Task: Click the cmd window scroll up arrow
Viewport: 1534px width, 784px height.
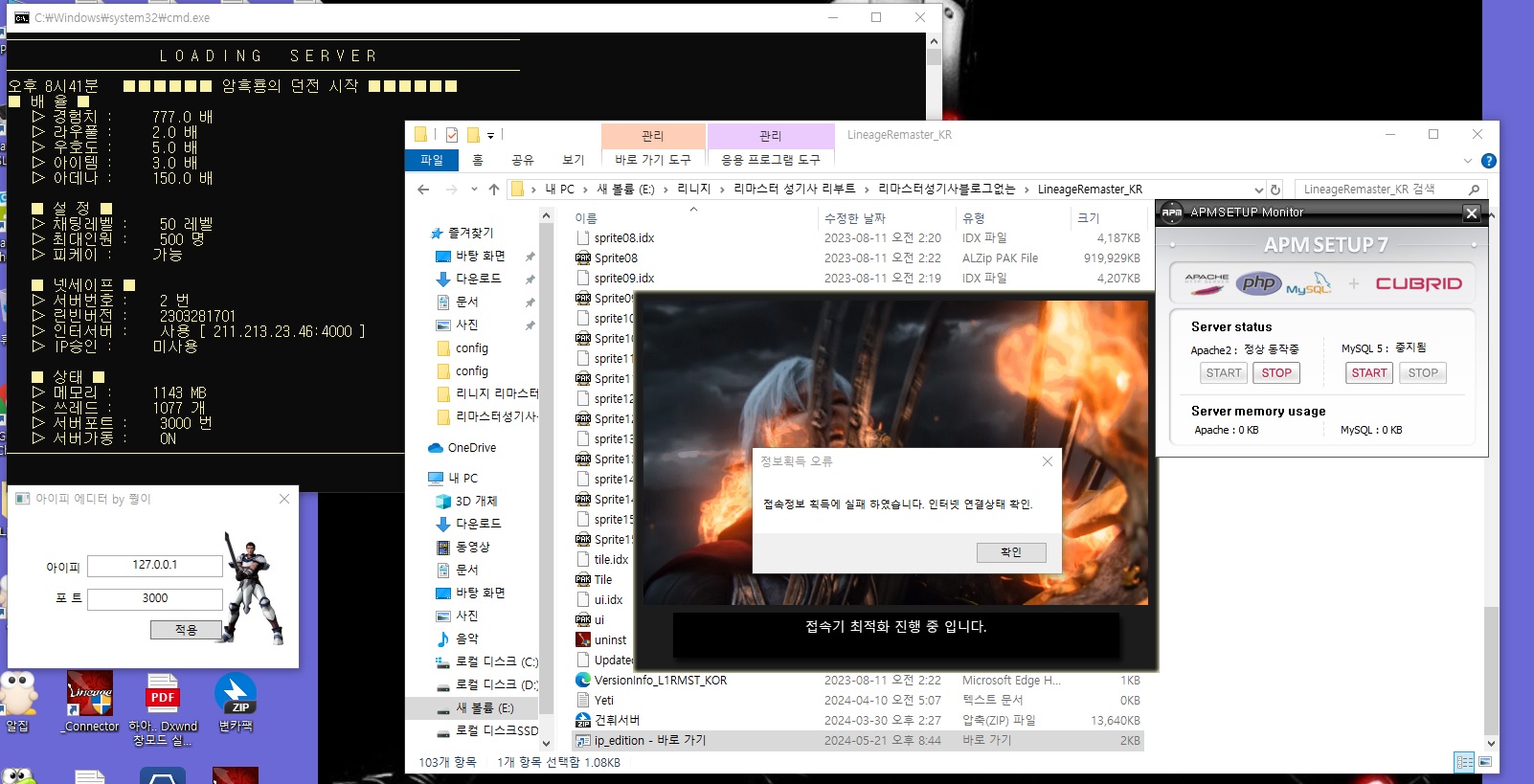Action: pyautogui.click(x=935, y=41)
